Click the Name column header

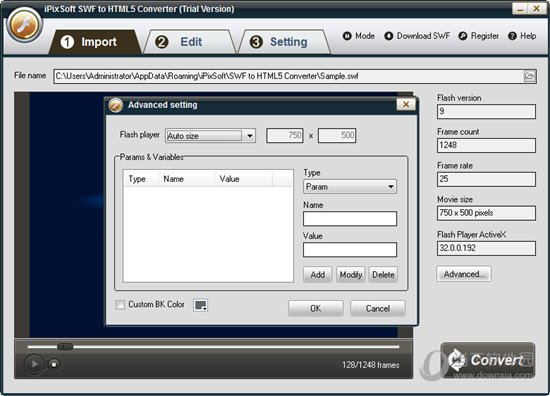tap(187, 179)
